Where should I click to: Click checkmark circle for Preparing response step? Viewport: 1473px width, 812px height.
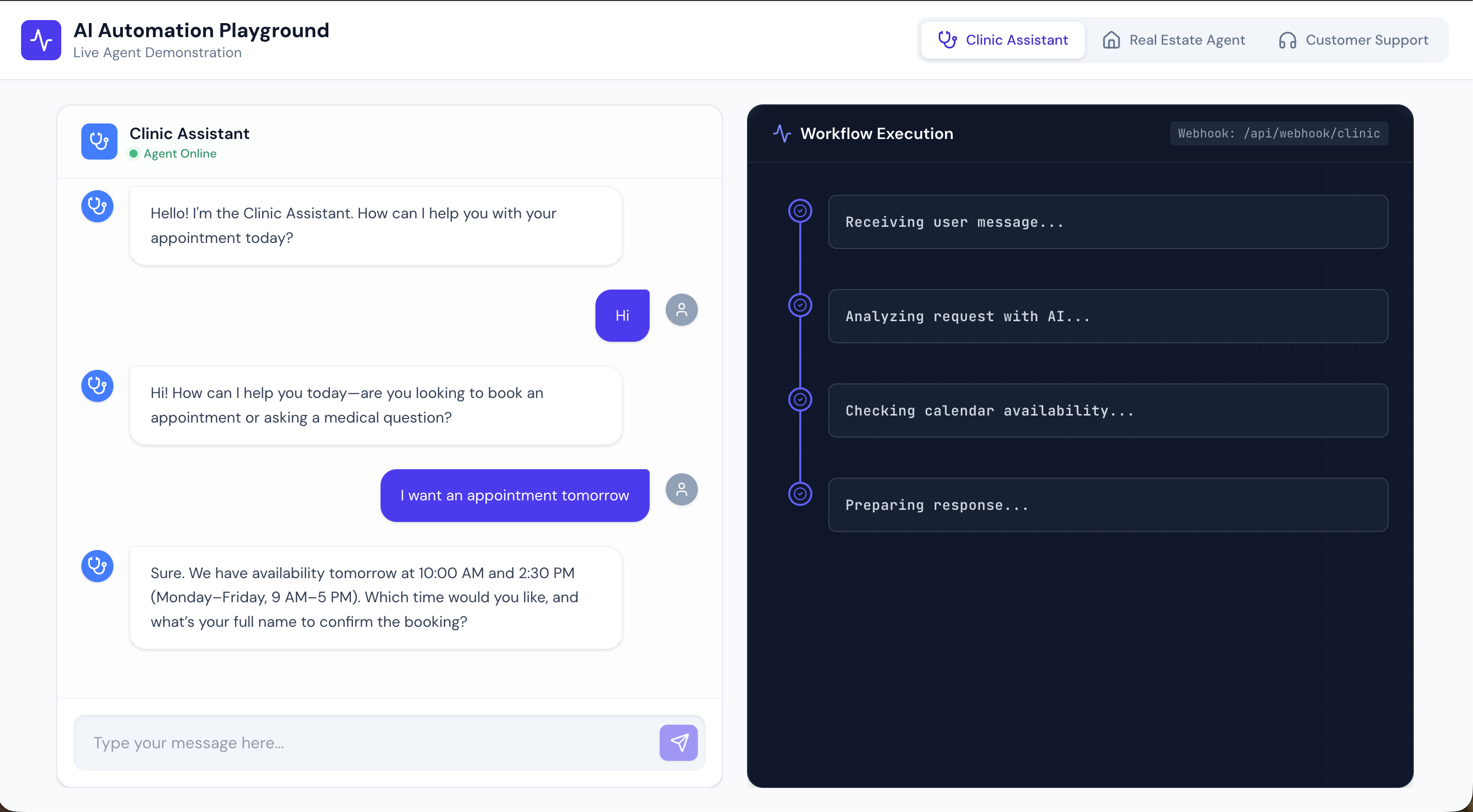coord(800,494)
